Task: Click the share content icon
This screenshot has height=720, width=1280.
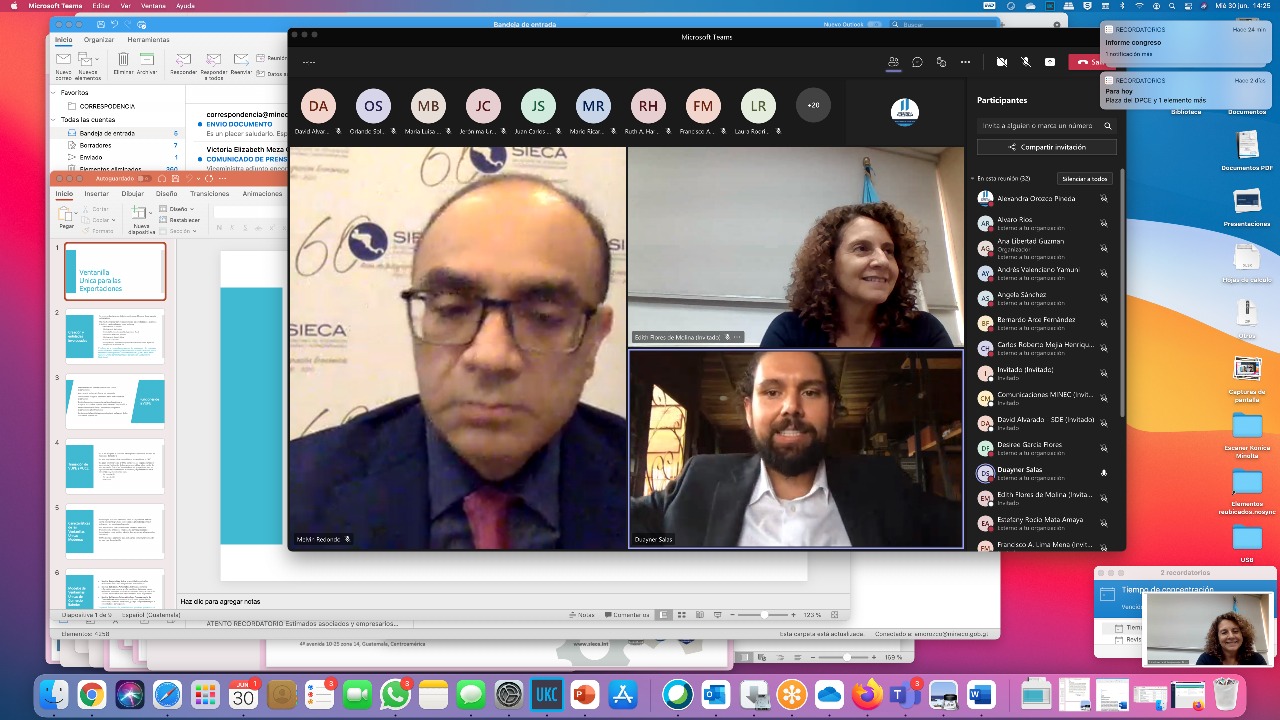Action: pyautogui.click(x=1049, y=62)
